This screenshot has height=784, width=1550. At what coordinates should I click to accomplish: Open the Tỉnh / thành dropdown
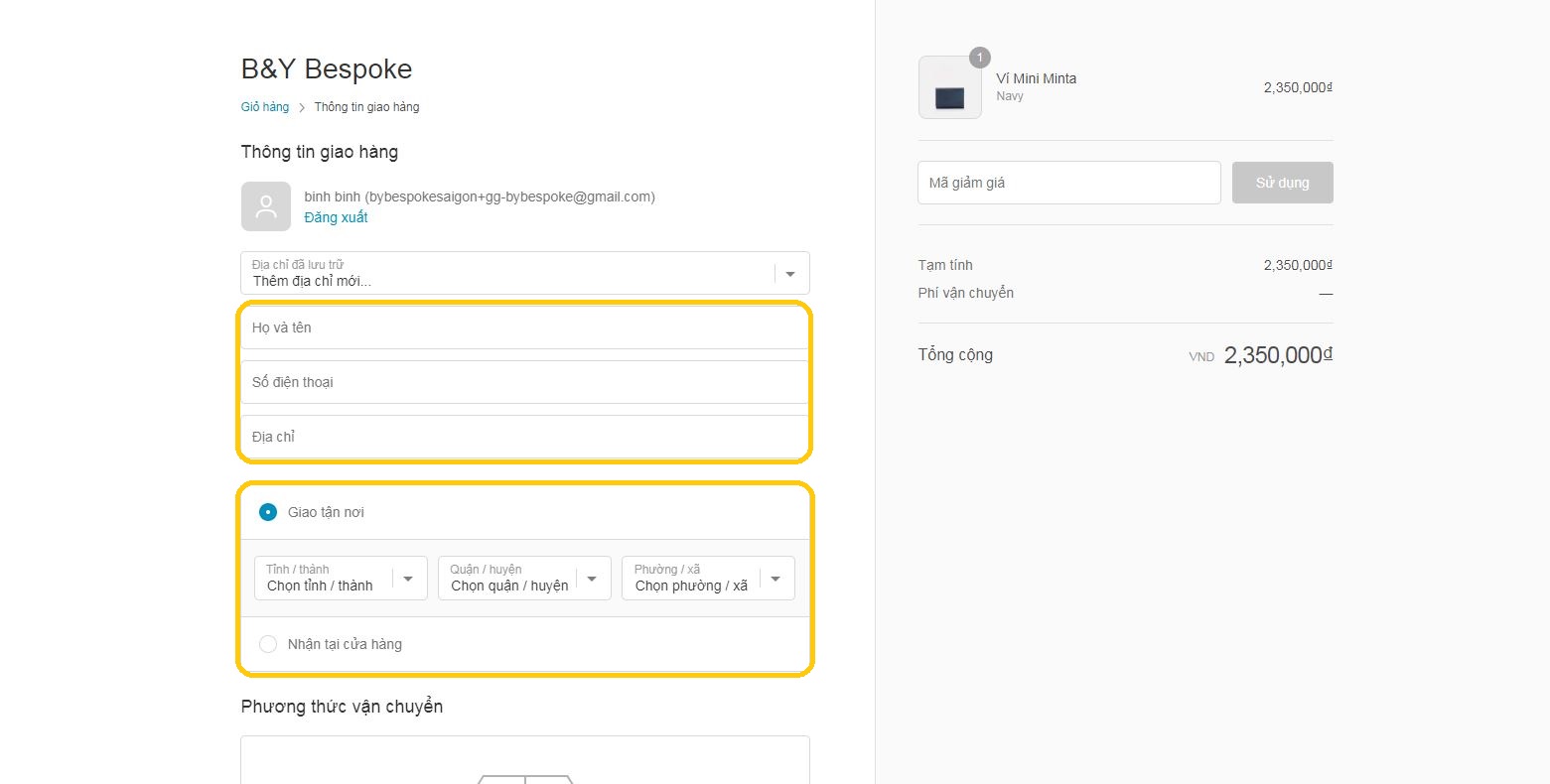pyautogui.click(x=341, y=578)
